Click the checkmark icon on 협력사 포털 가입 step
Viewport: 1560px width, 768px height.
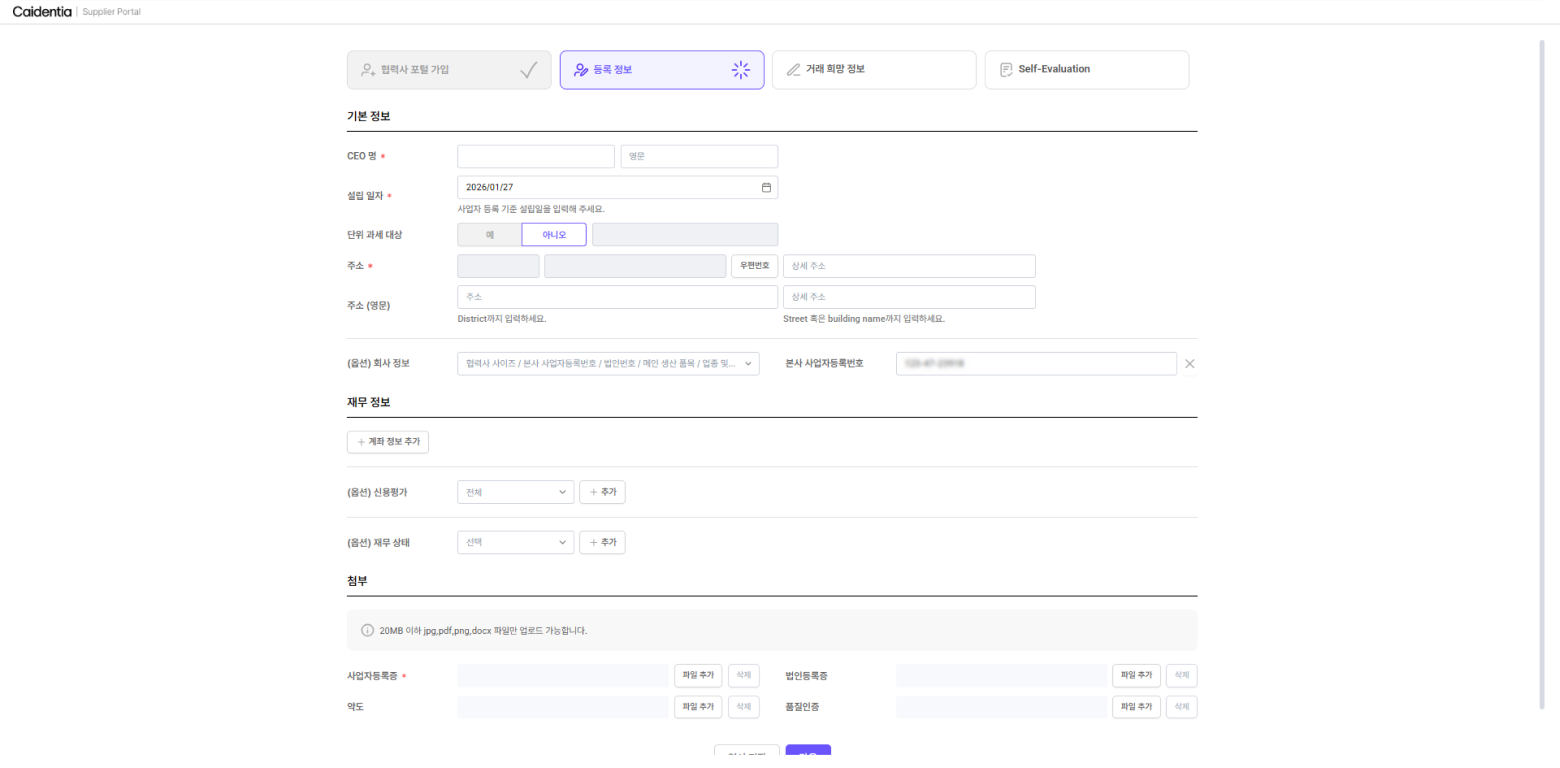(x=529, y=70)
